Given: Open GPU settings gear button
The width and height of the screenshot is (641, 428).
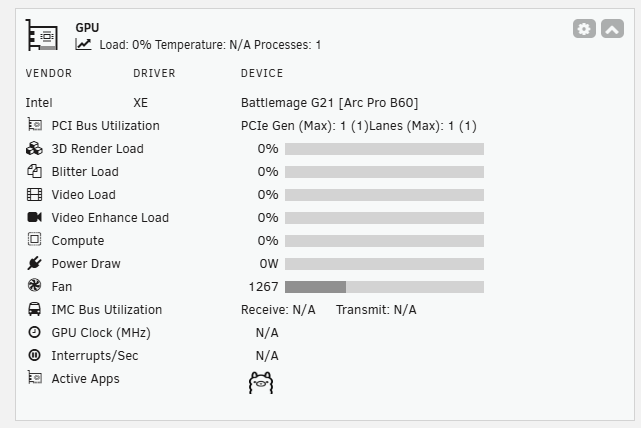Looking at the screenshot, I should coord(584,29).
